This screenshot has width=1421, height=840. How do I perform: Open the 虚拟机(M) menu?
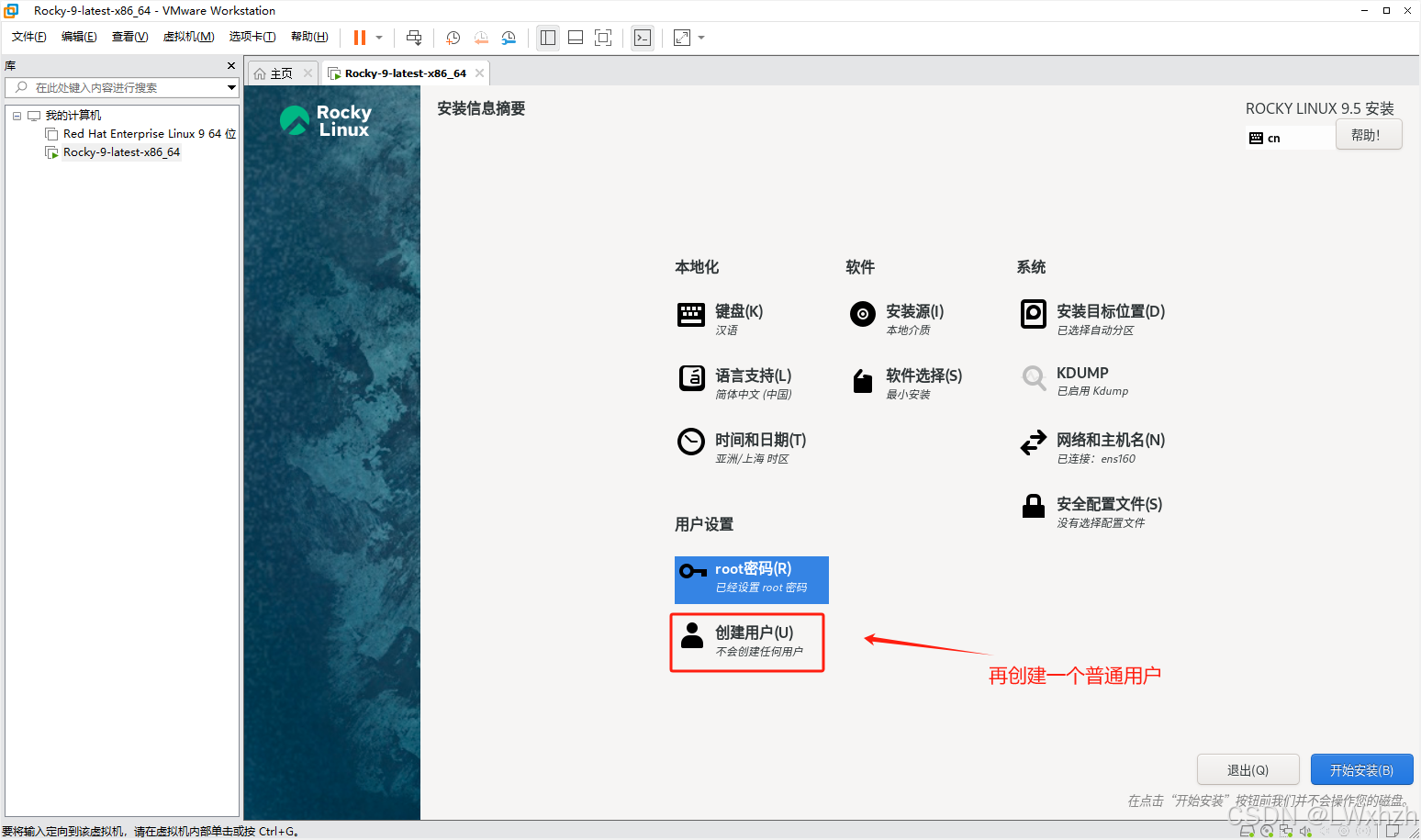tap(188, 37)
